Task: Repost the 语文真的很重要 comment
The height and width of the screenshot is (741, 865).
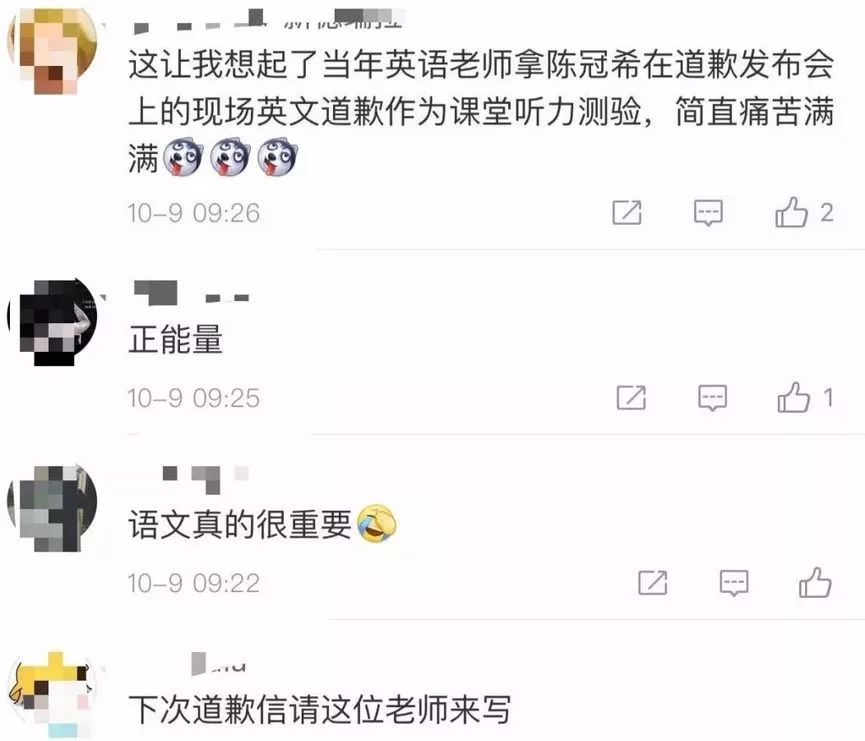Action: click(x=653, y=583)
